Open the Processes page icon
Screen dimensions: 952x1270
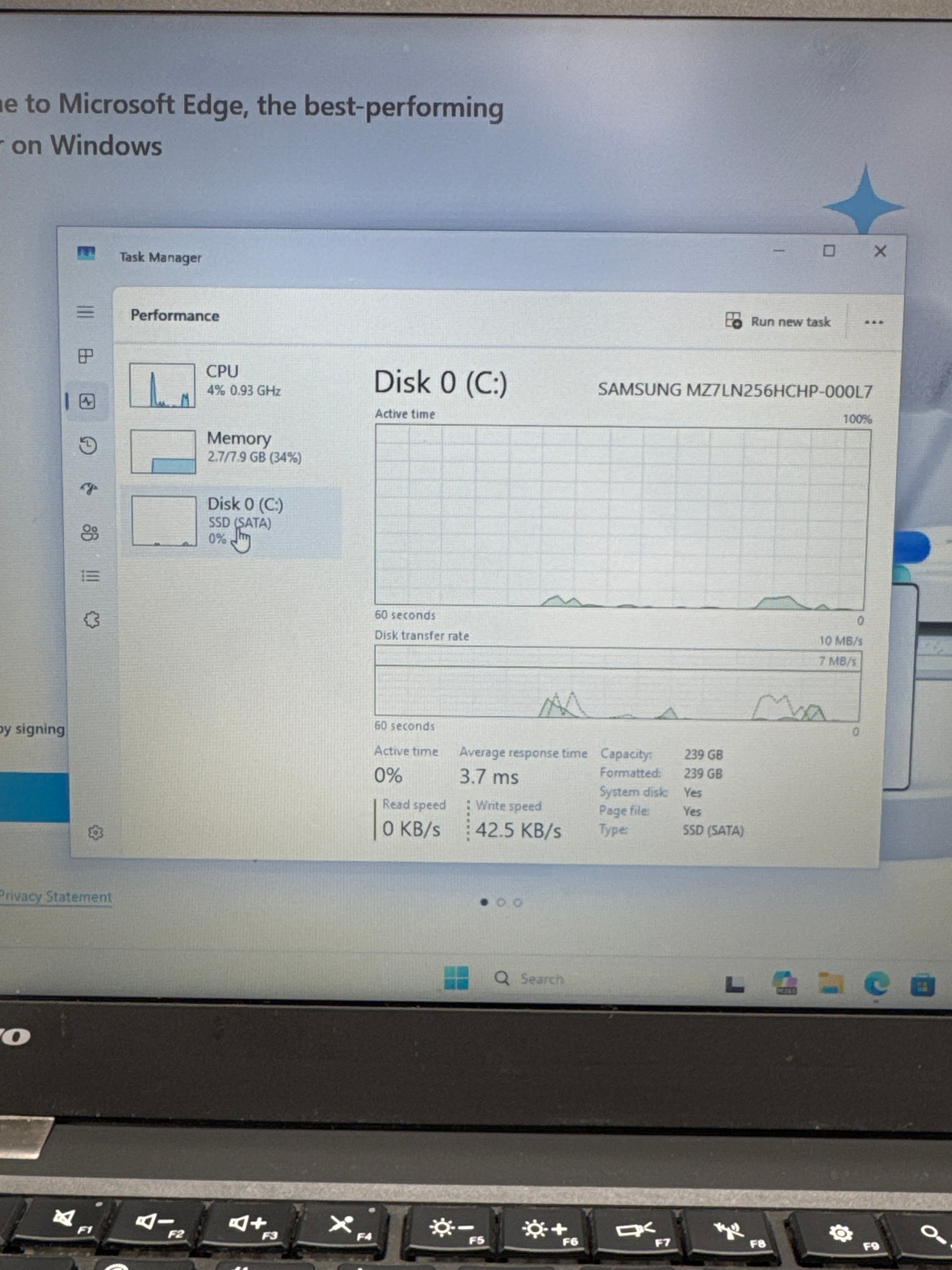[x=86, y=356]
